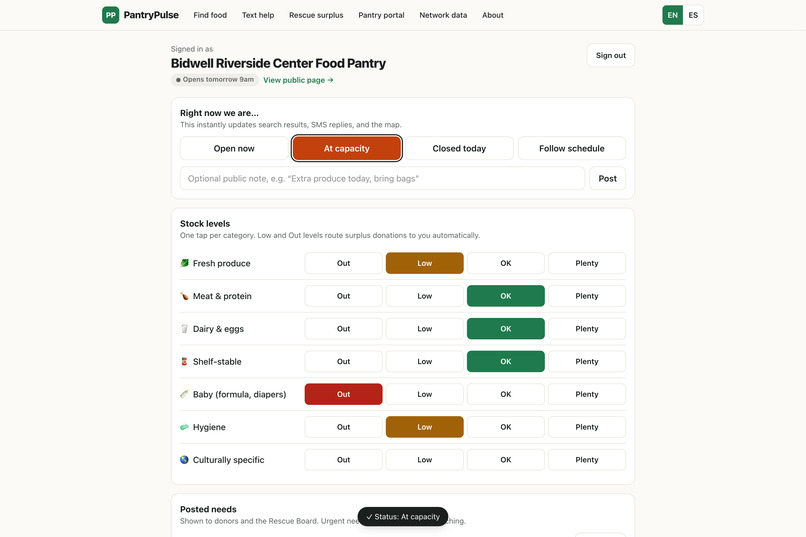Set Hygiene to OK
Screen dimensions: 806x537
pos(506,427)
